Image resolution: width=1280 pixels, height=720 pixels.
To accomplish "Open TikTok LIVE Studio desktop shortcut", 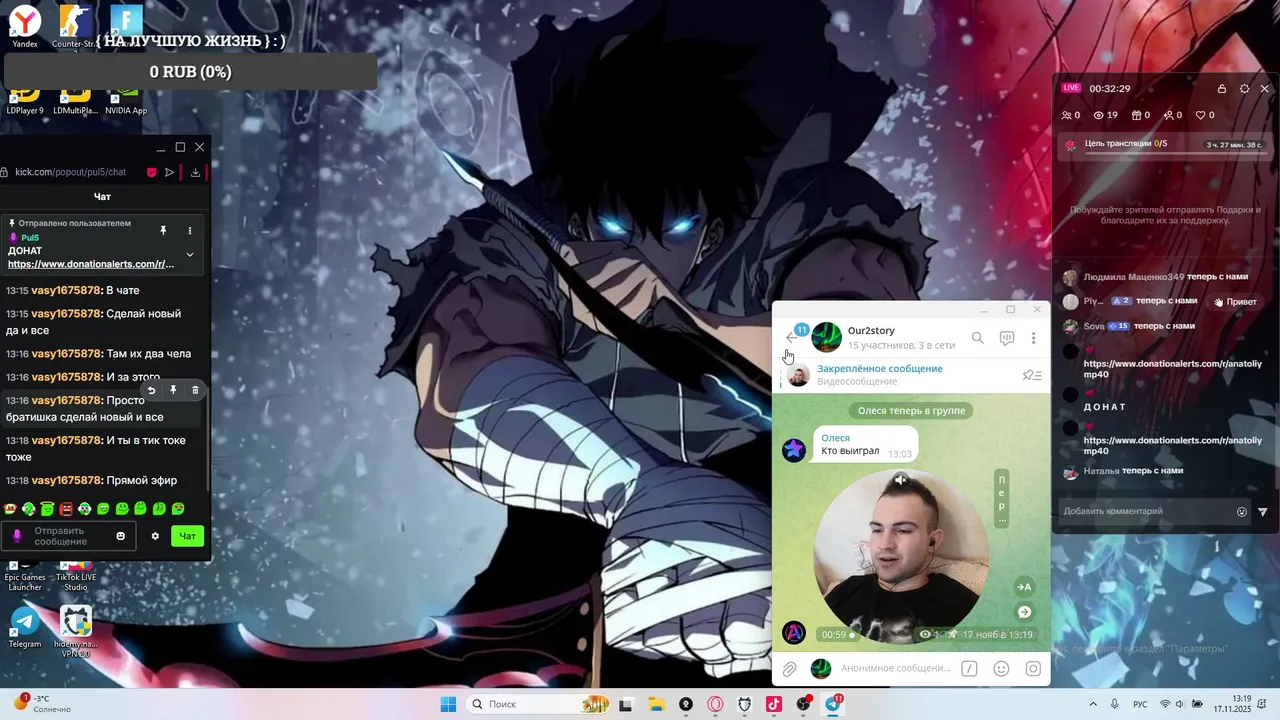I will click(76, 576).
